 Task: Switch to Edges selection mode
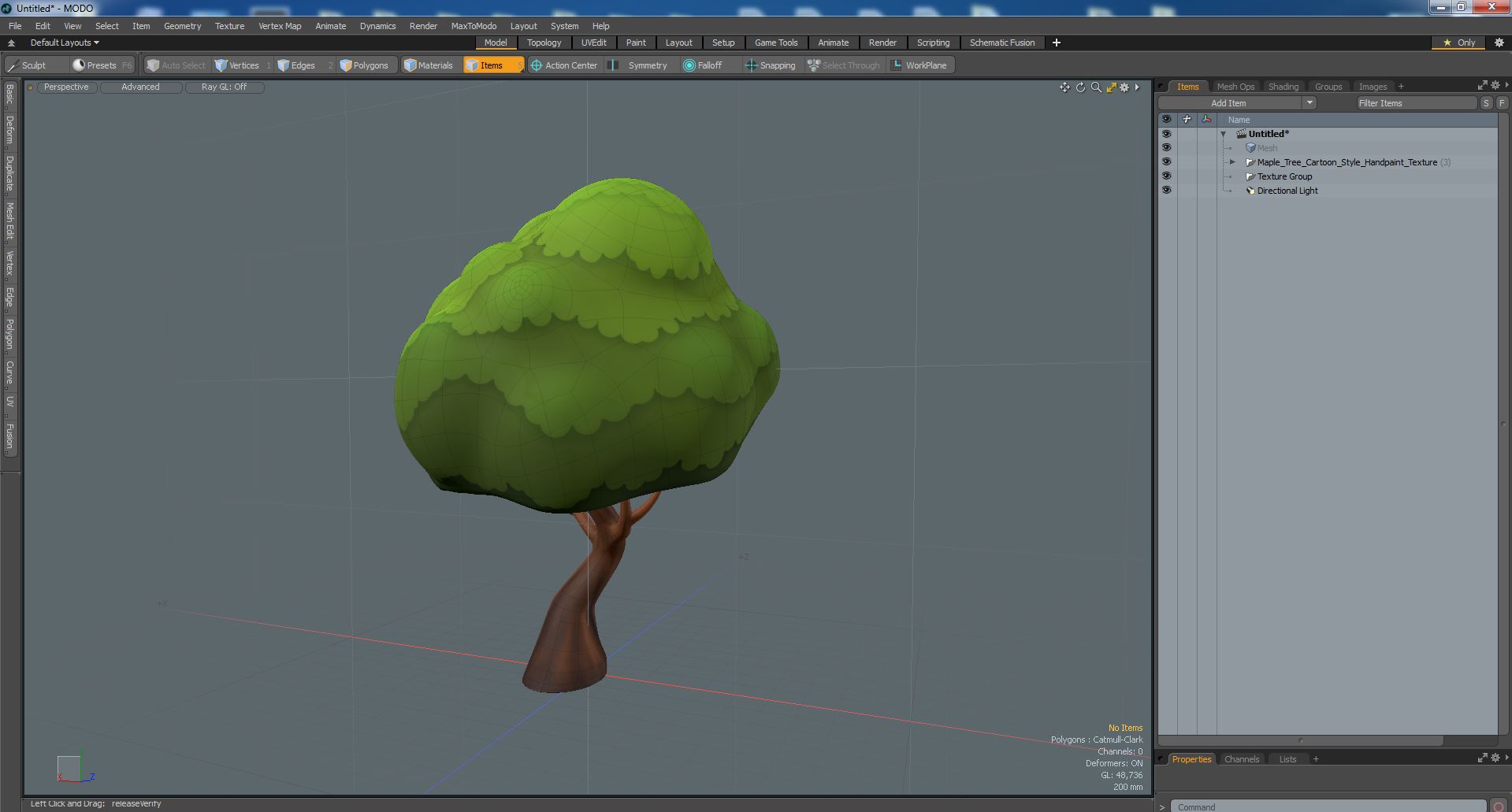tap(303, 65)
